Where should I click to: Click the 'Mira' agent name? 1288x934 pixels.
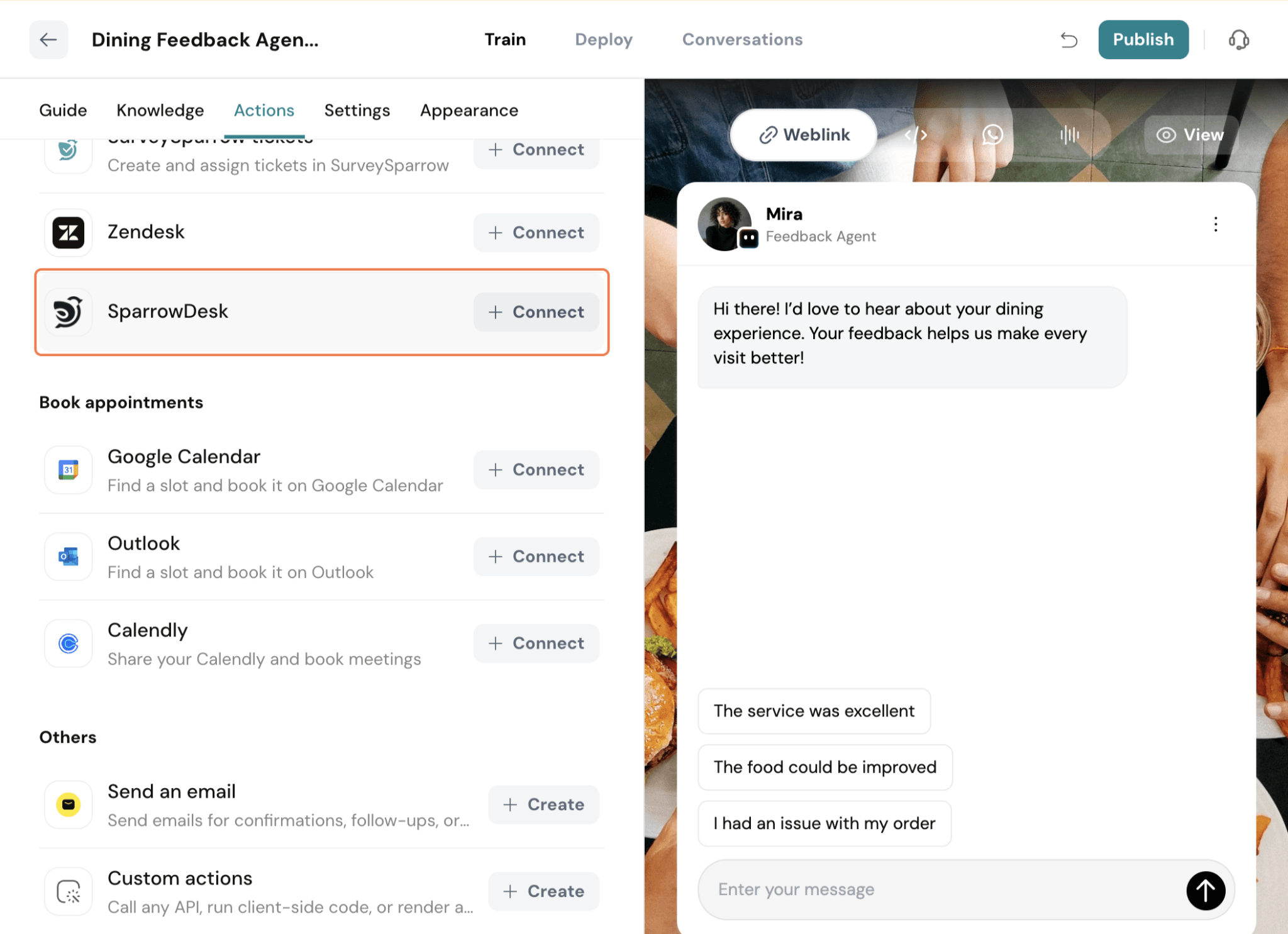point(784,214)
